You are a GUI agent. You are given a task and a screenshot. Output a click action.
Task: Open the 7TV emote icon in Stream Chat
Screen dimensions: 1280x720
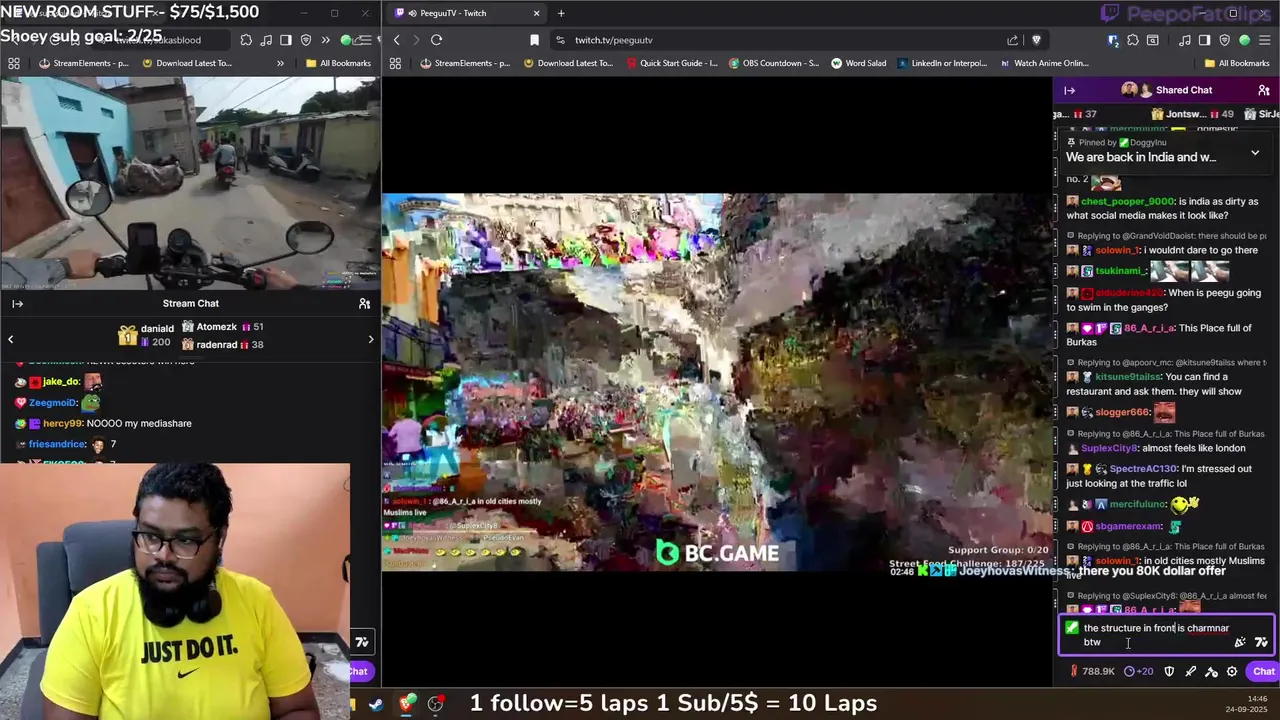(x=362, y=642)
